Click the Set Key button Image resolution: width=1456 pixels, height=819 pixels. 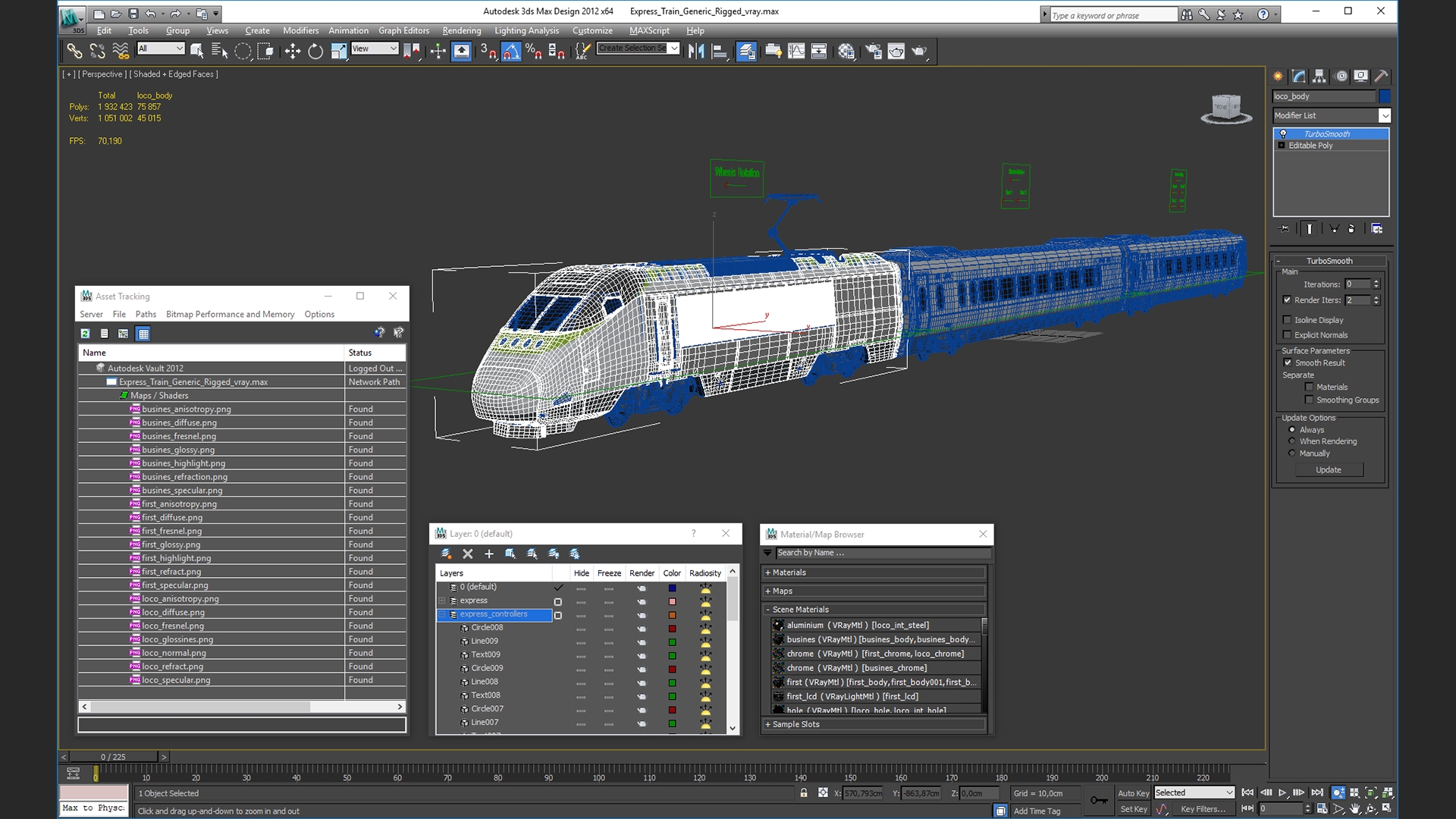coord(1133,809)
